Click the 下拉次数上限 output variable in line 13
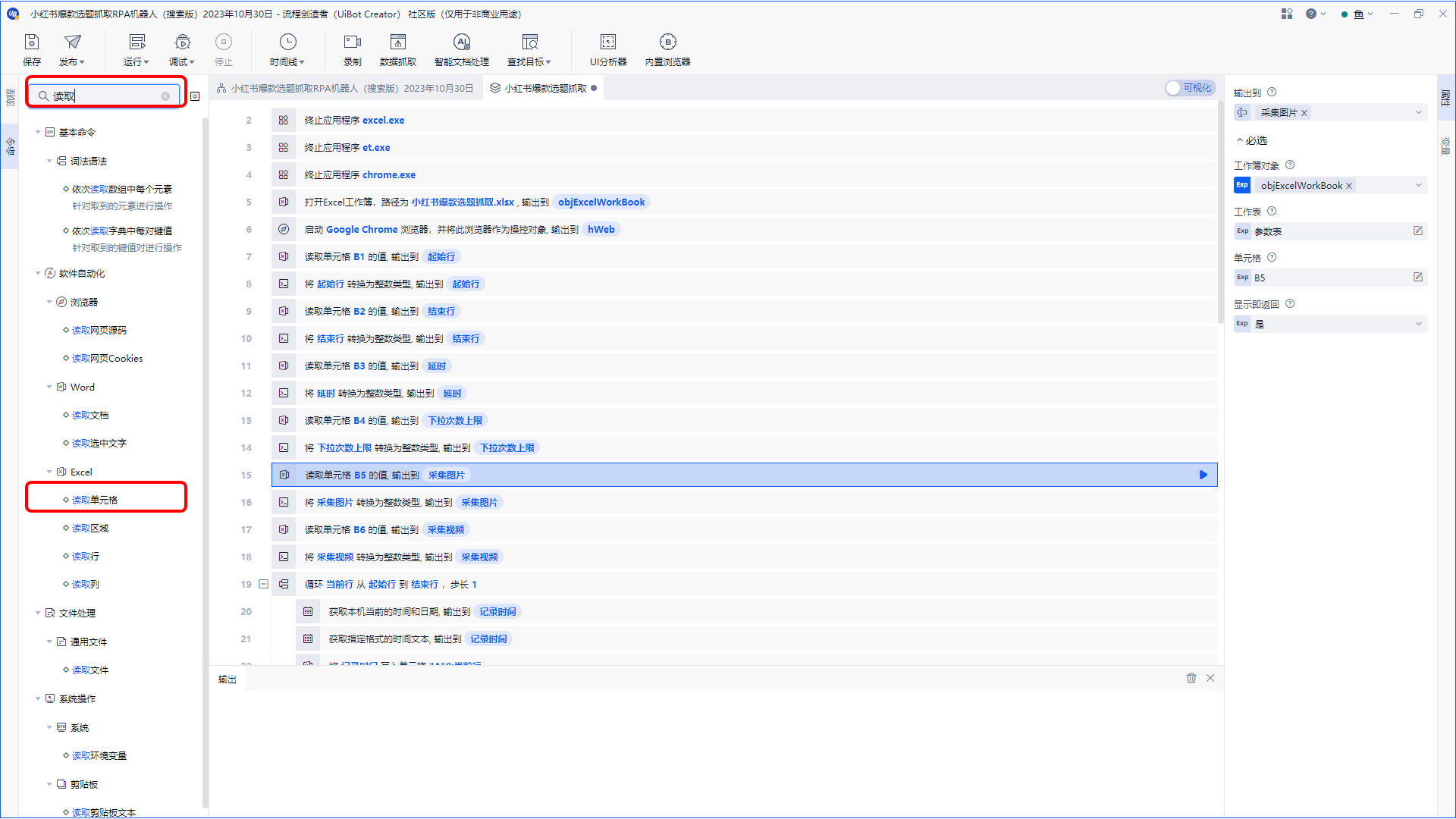The height and width of the screenshot is (819, 1456). coord(455,420)
